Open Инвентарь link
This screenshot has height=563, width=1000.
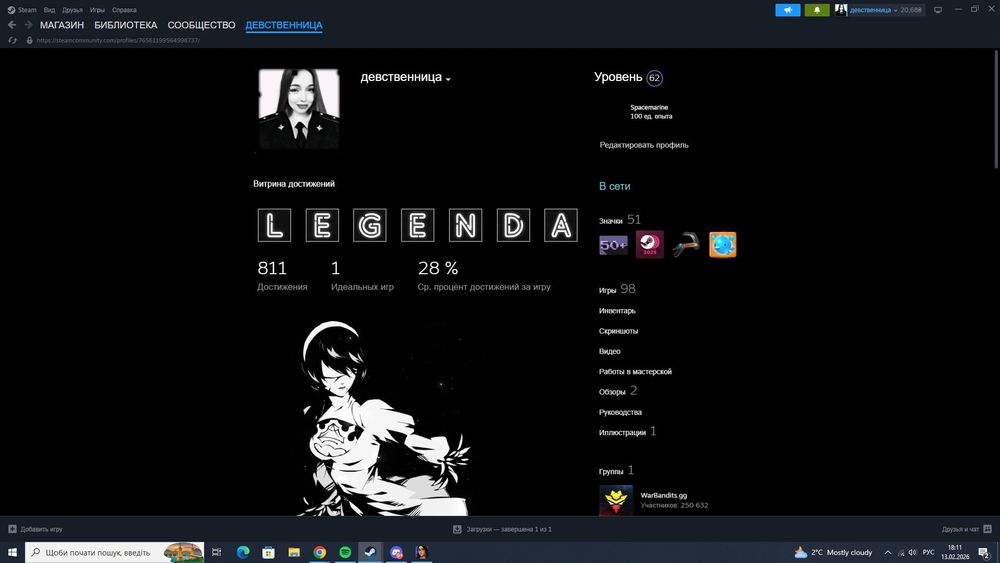pyautogui.click(x=617, y=311)
